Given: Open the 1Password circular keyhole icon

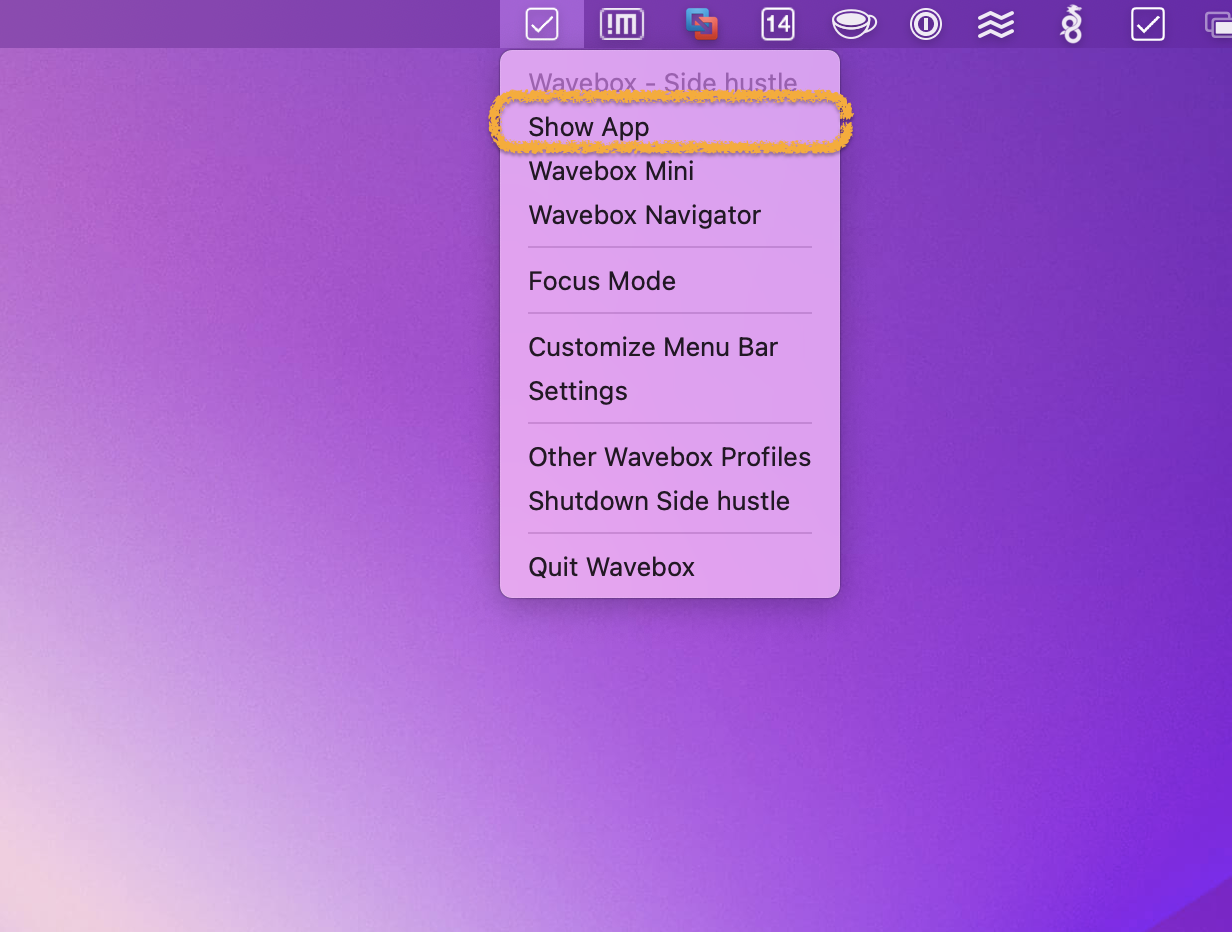Looking at the screenshot, I should pos(926,24).
